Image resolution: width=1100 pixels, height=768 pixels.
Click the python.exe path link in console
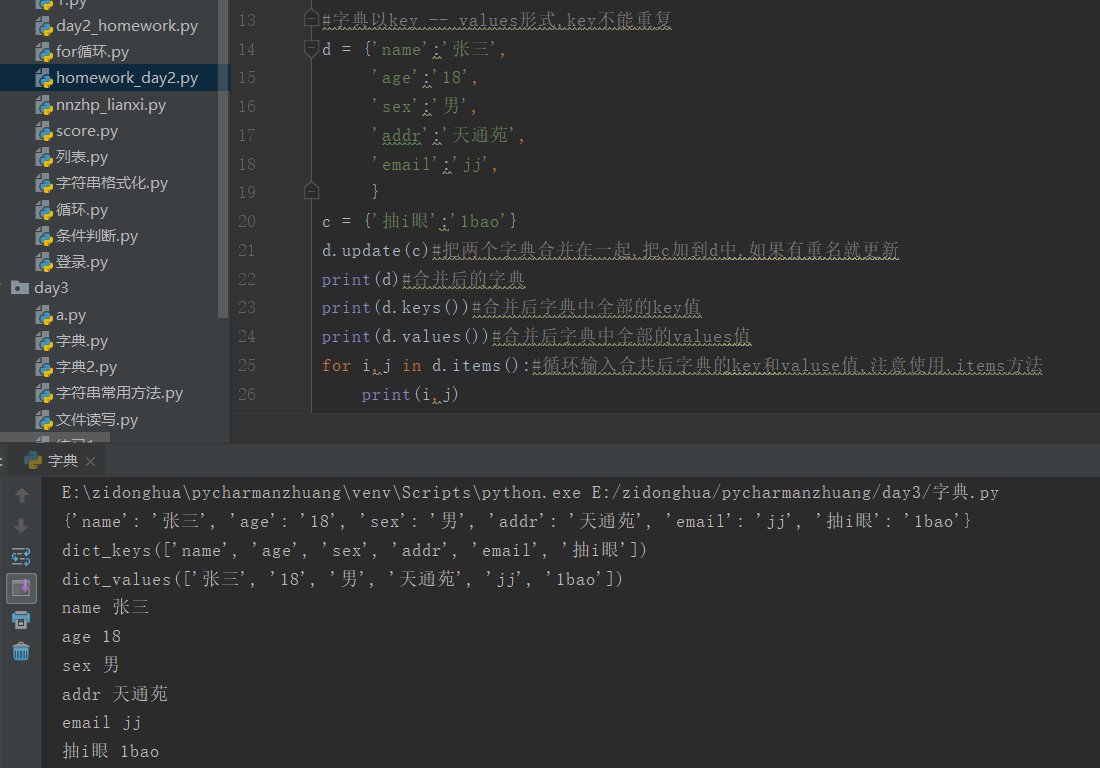point(321,492)
